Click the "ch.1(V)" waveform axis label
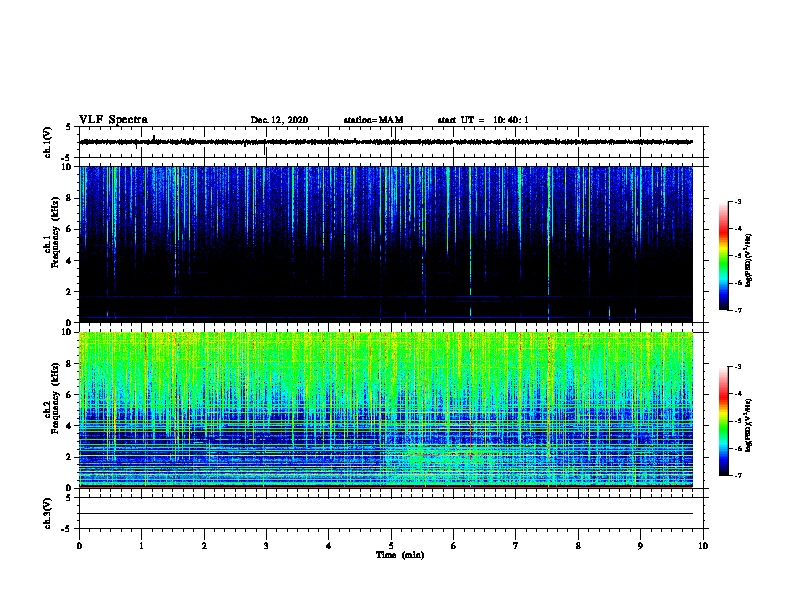The height and width of the screenshot is (612, 792). pos(47,142)
